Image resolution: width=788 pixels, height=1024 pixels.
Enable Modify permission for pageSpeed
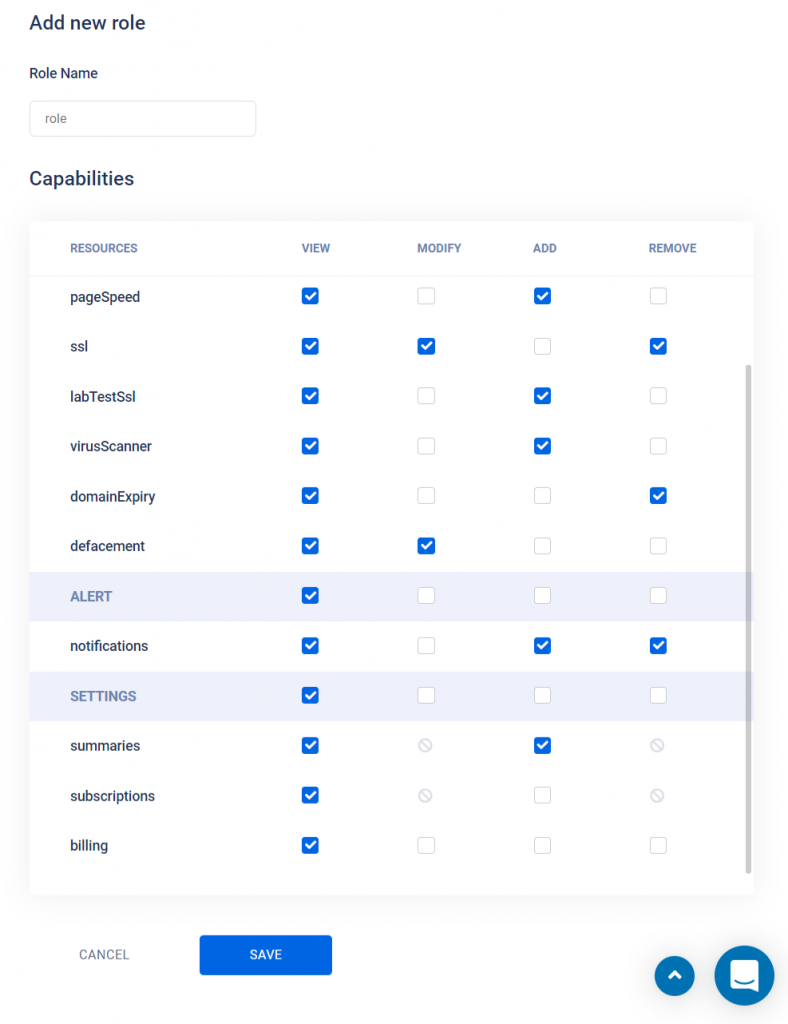click(x=426, y=296)
